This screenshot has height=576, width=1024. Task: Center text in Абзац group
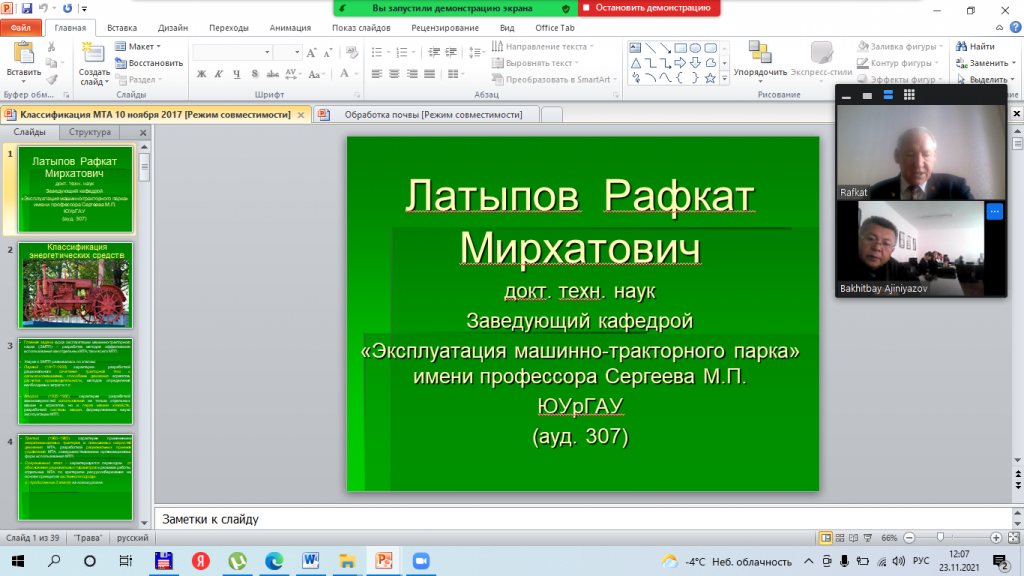click(x=394, y=74)
